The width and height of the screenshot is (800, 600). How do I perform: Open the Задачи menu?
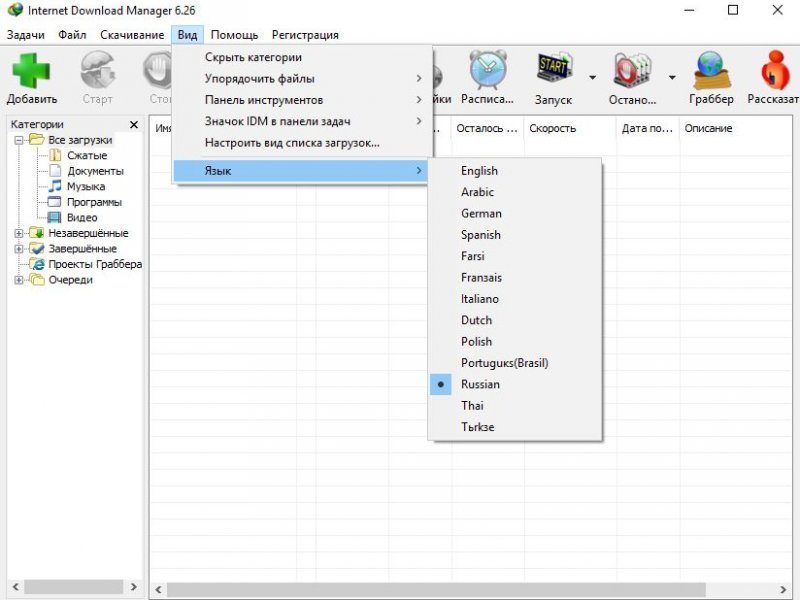(26, 35)
